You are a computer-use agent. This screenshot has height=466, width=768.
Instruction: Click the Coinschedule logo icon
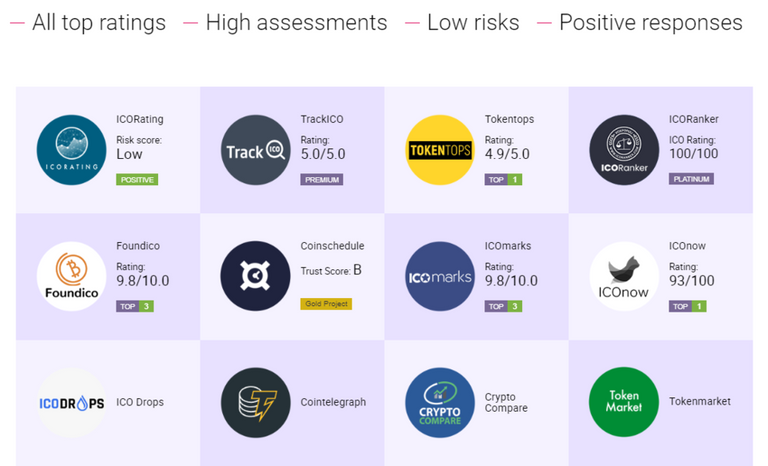coord(255,276)
